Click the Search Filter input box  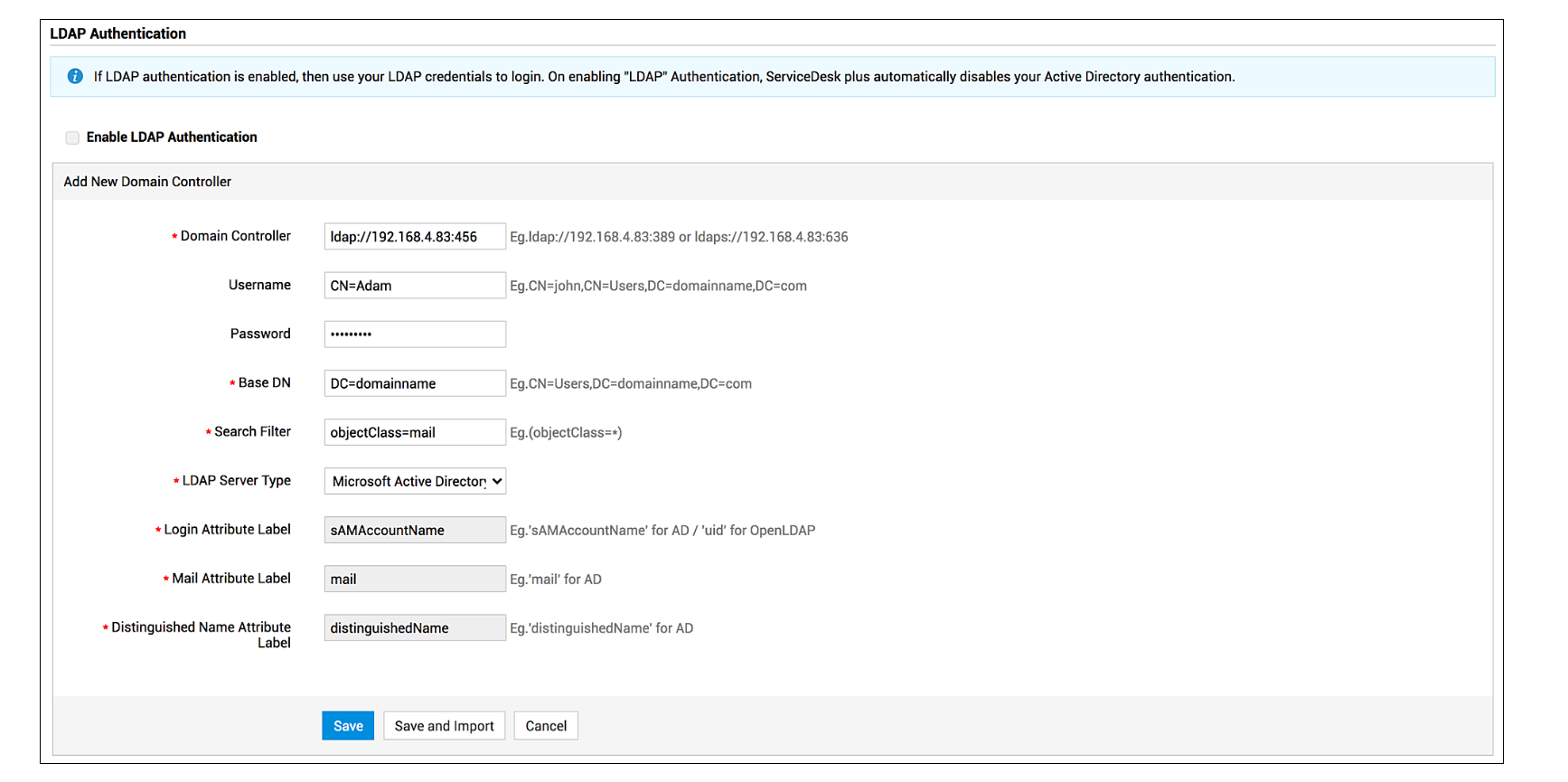pyautogui.click(x=415, y=432)
